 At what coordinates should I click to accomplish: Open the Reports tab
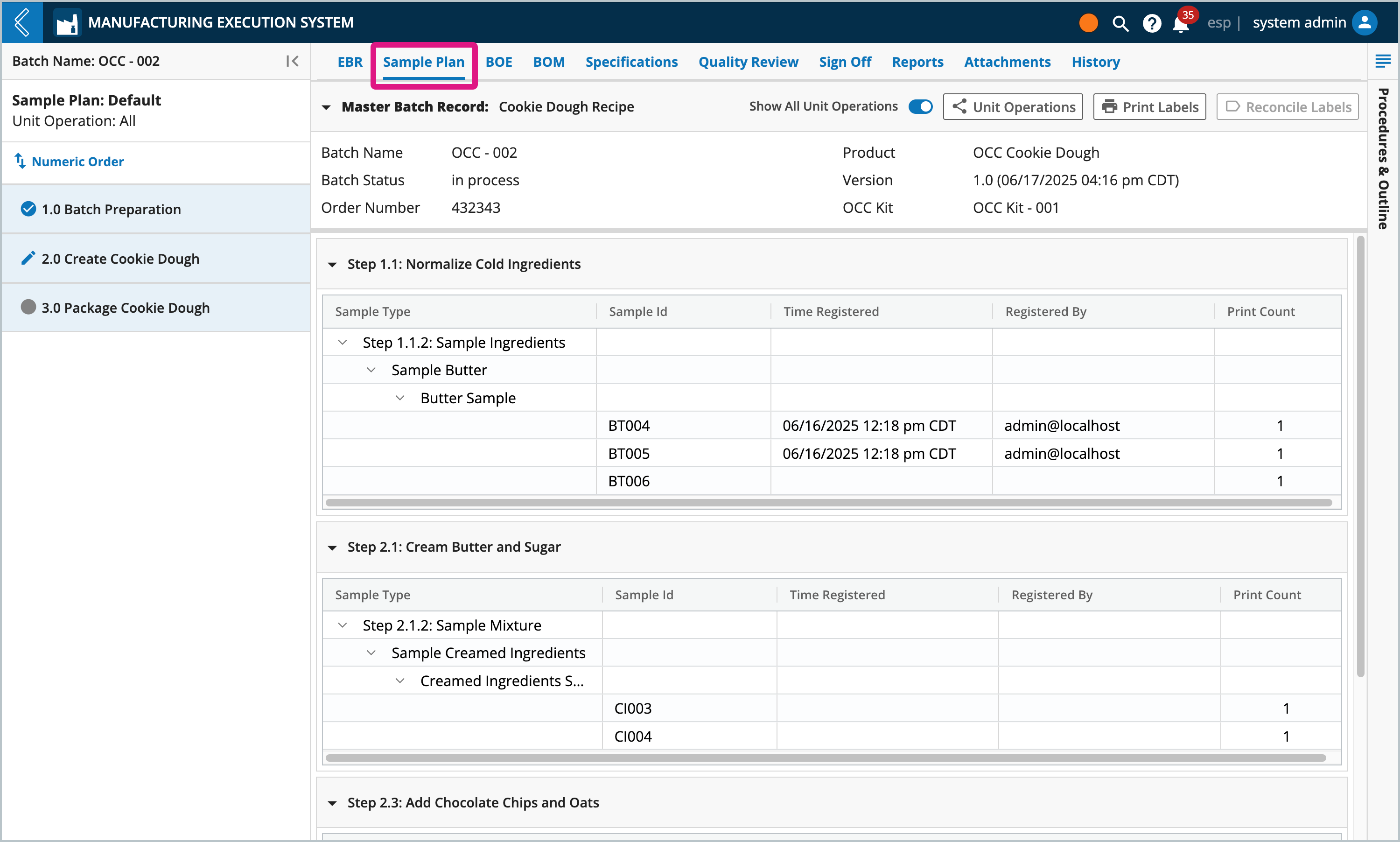point(917,62)
